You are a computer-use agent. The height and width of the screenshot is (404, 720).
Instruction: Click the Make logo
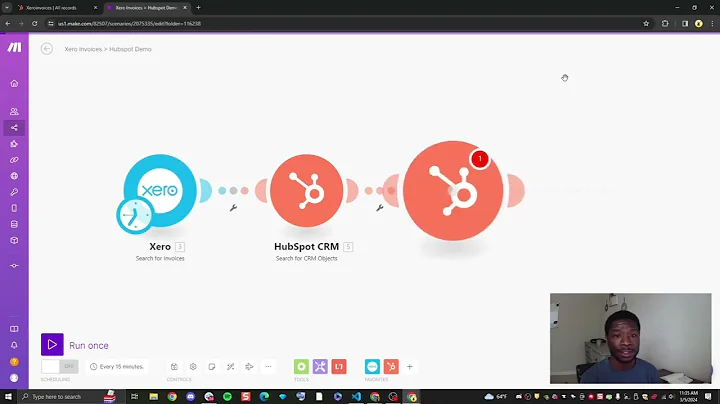click(14, 47)
